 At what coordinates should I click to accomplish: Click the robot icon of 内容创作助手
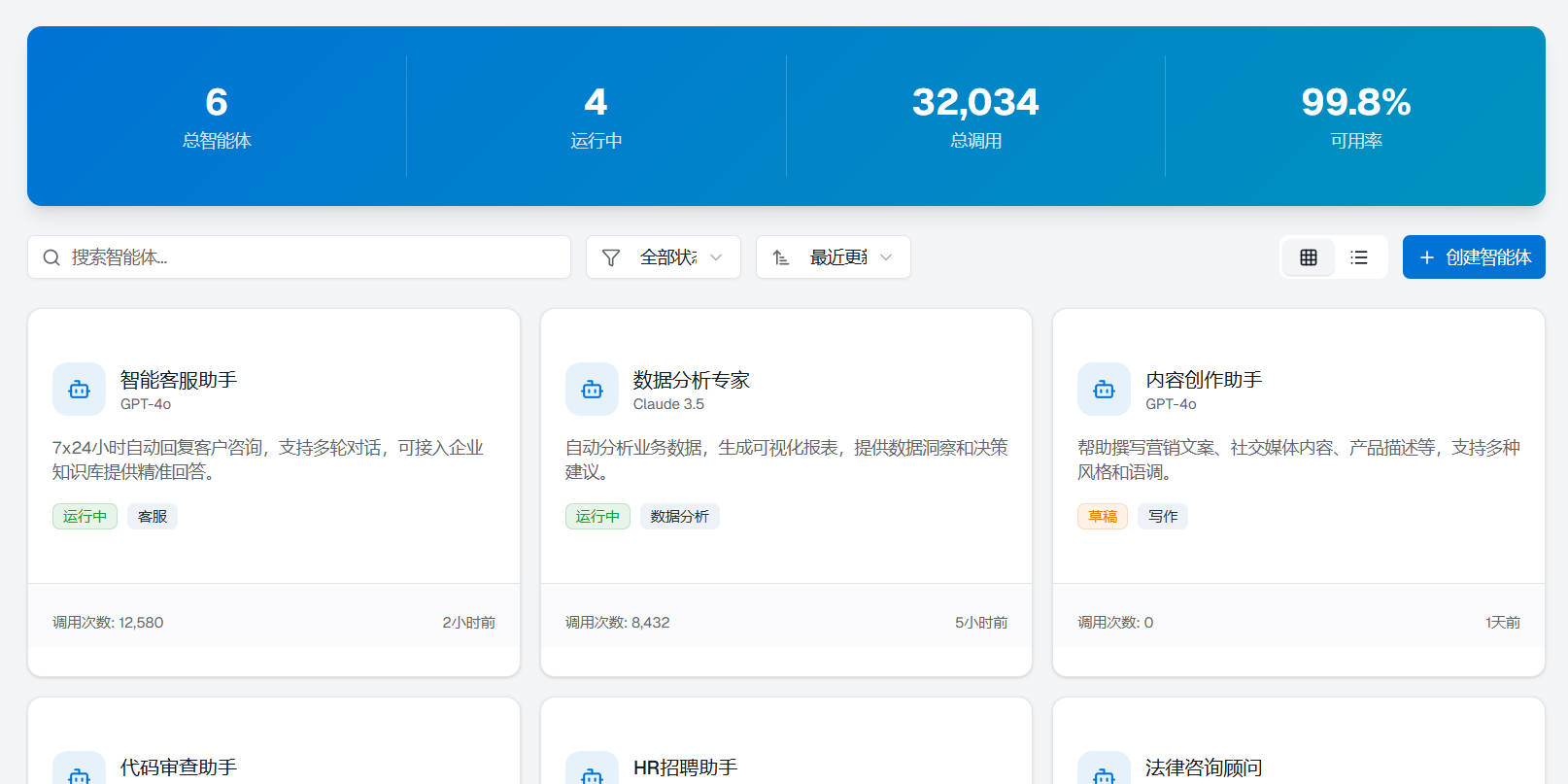point(1104,390)
